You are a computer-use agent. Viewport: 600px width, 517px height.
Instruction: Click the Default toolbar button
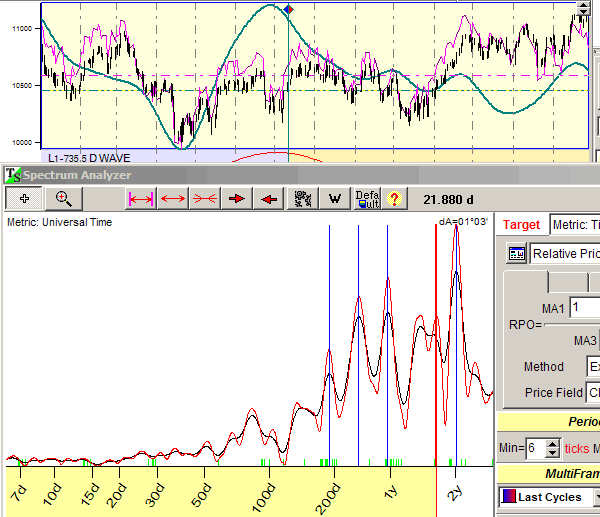367,199
